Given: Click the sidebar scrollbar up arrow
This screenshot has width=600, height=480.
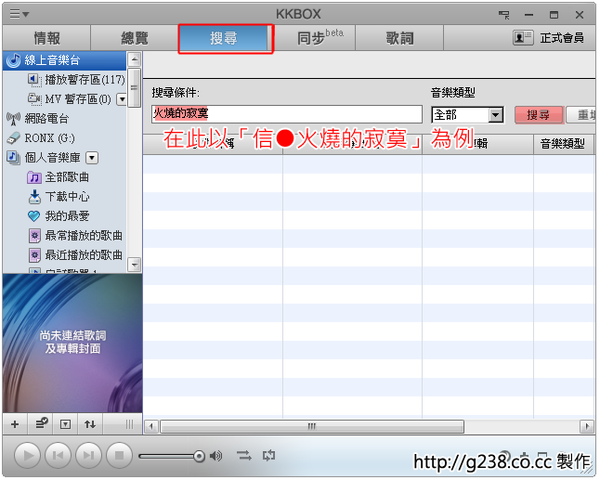Looking at the screenshot, I should point(134,59).
